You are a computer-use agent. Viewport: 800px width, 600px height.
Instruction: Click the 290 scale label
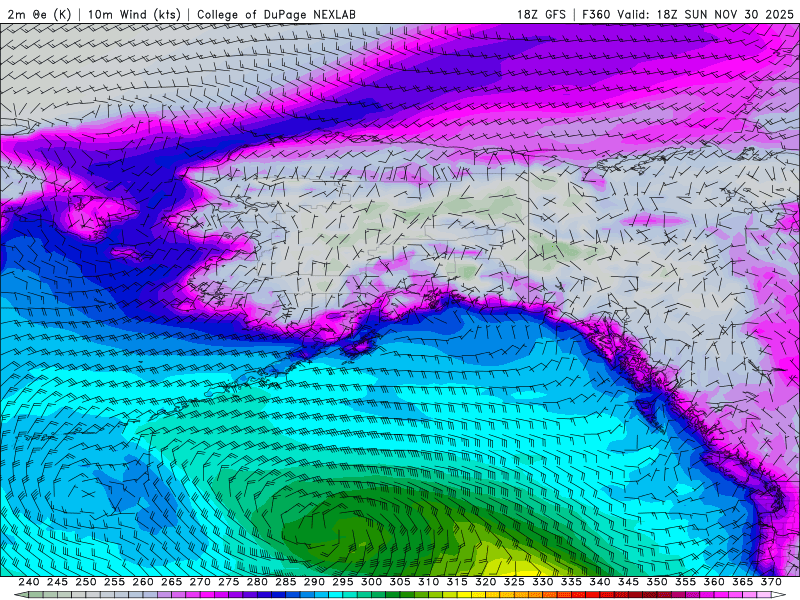tap(314, 582)
